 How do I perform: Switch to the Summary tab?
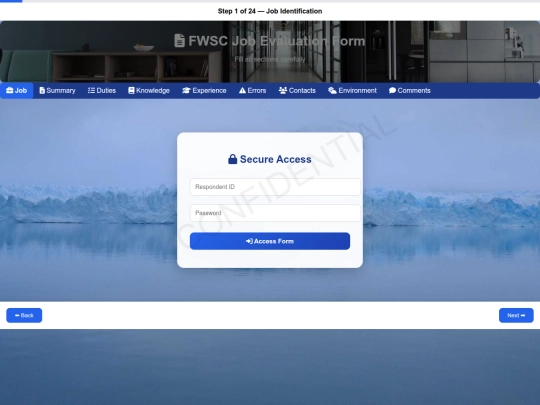(x=57, y=91)
